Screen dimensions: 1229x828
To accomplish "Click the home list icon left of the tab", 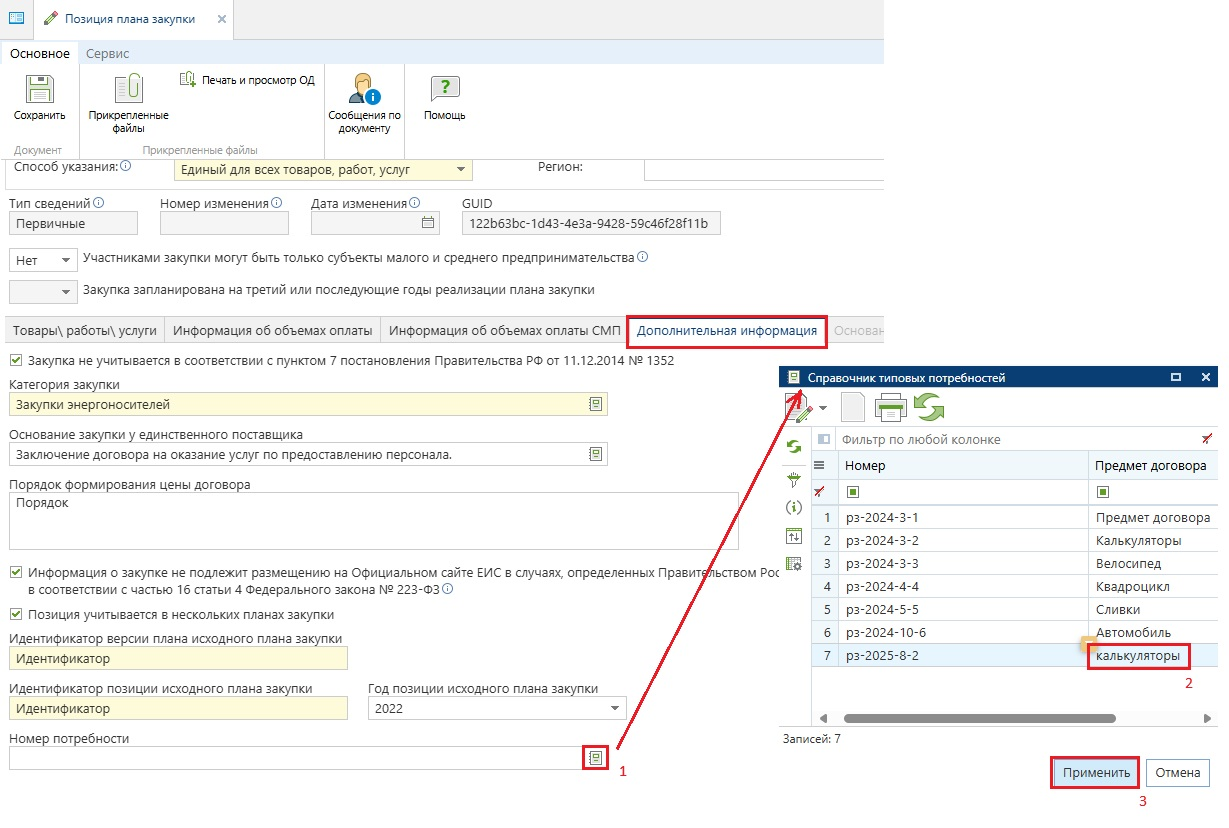I will point(16,19).
